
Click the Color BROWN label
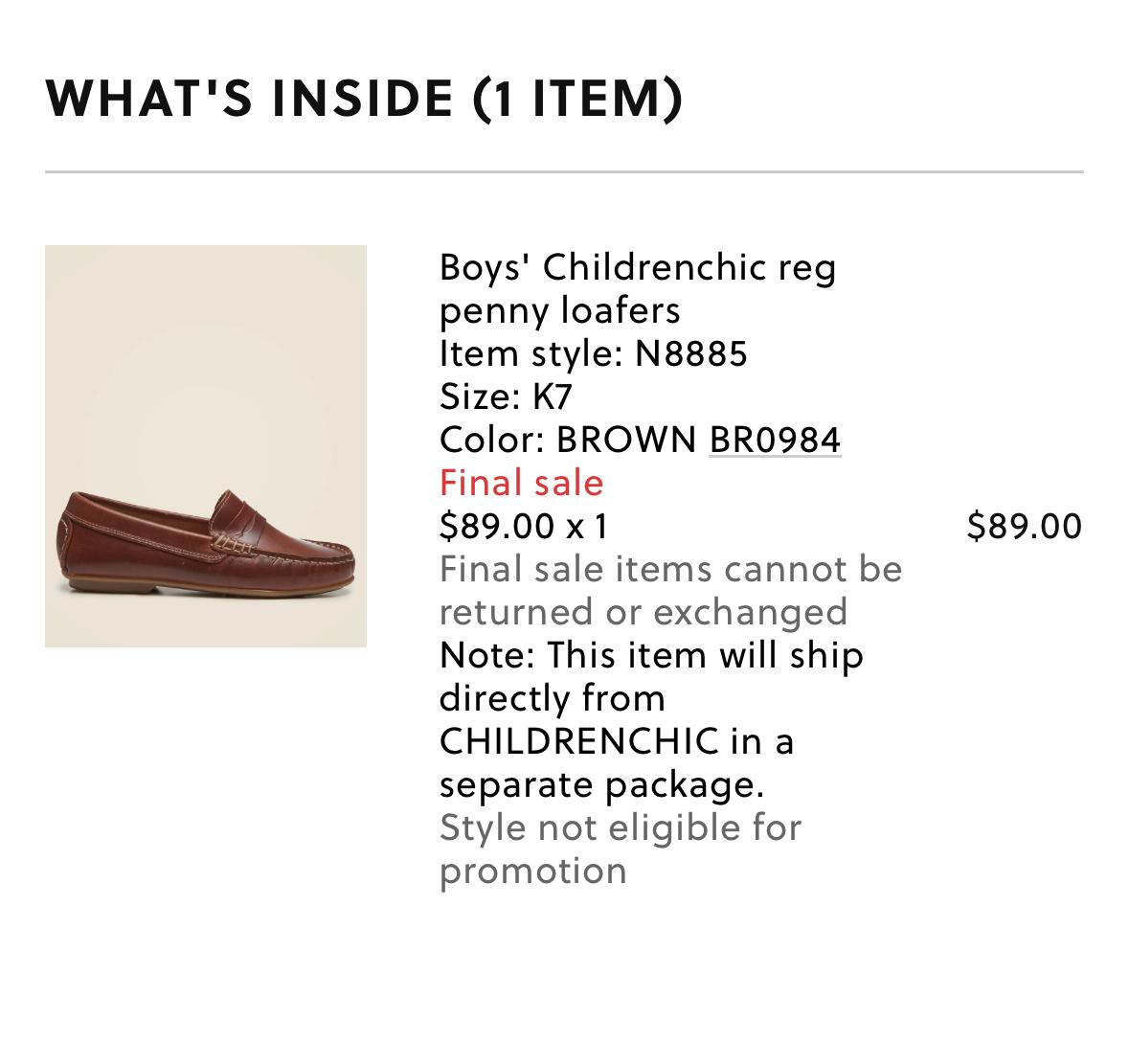pyautogui.click(x=568, y=440)
